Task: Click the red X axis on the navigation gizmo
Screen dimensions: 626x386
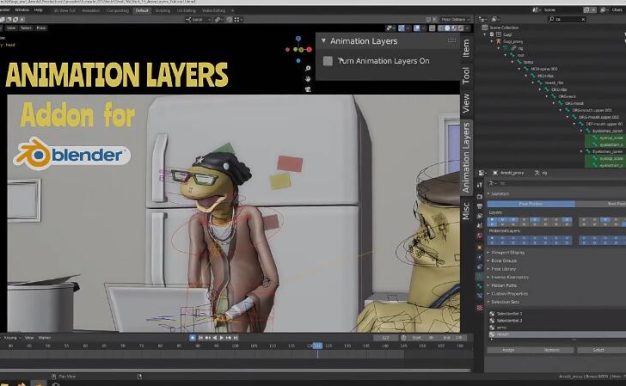Action: [x=309, y=49]
